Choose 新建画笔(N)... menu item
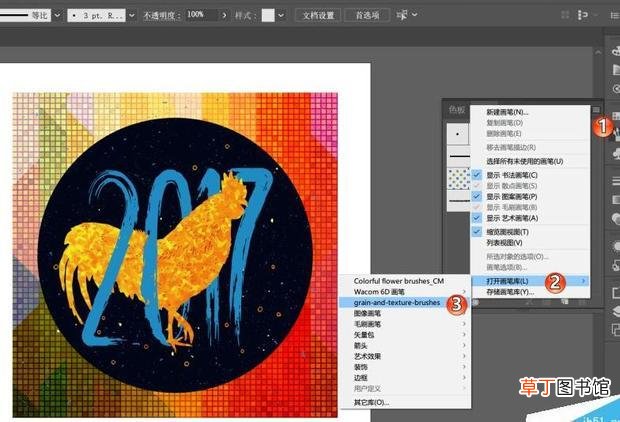The height and width of the screenshot is (422, 620). [x=530, y=112]
